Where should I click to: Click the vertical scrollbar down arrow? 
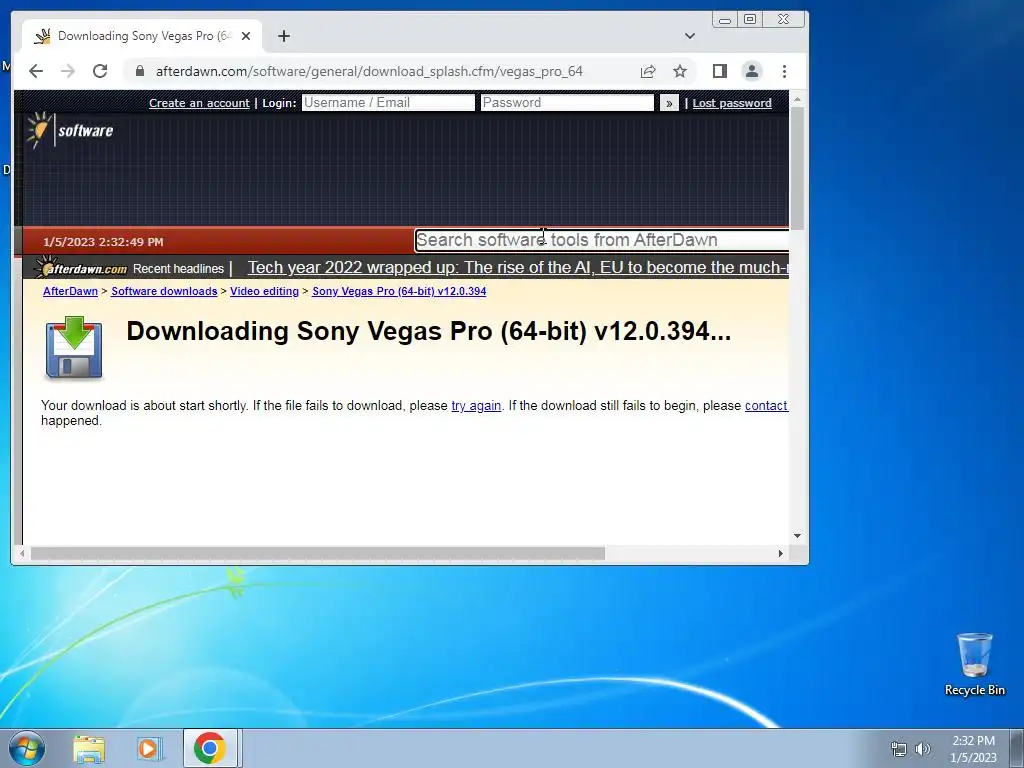coord(797,536)
